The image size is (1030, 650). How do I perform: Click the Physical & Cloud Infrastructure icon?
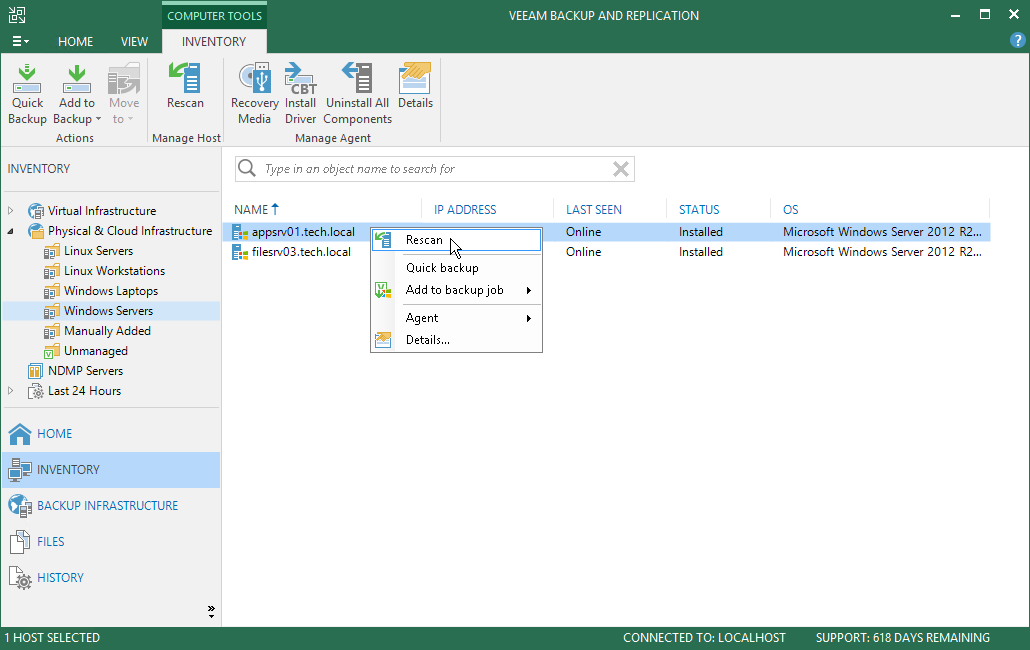(x=35, y=231)
